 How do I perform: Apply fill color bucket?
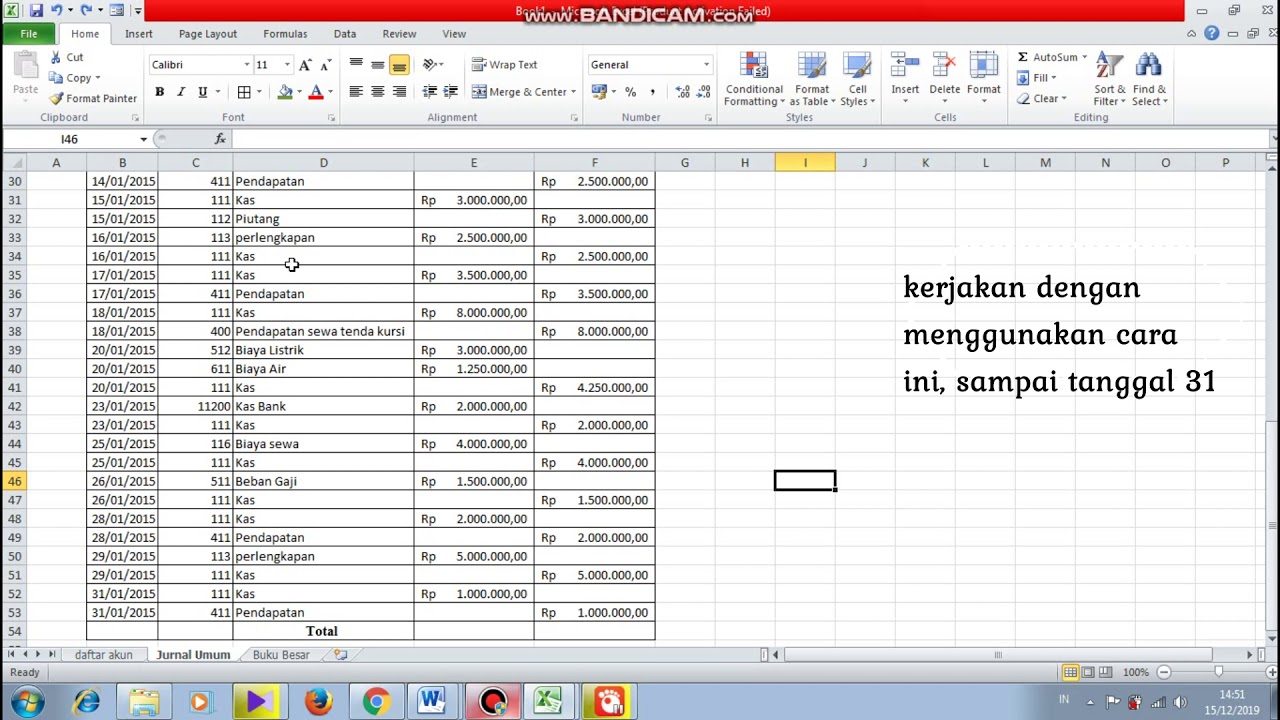tap(285, 92)
